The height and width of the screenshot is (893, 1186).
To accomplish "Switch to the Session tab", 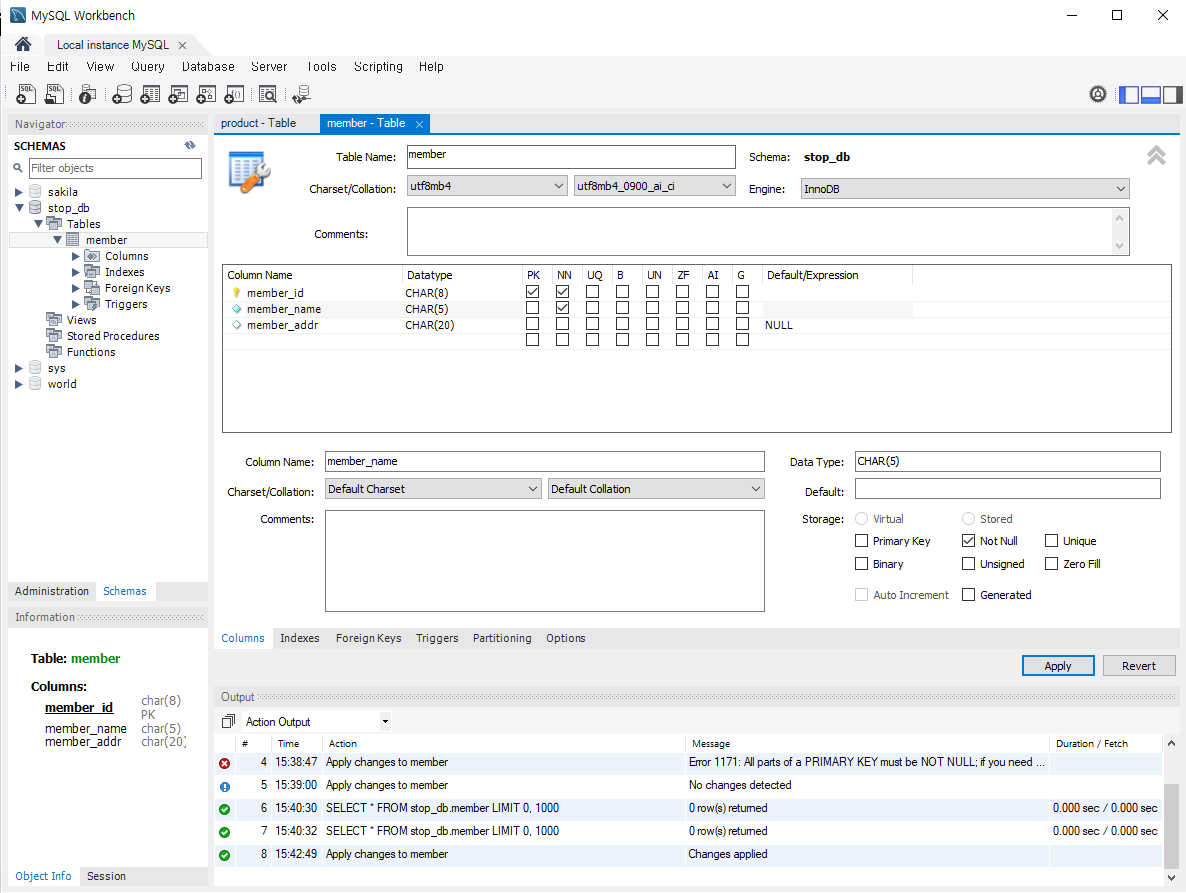I will click(106, 876).
